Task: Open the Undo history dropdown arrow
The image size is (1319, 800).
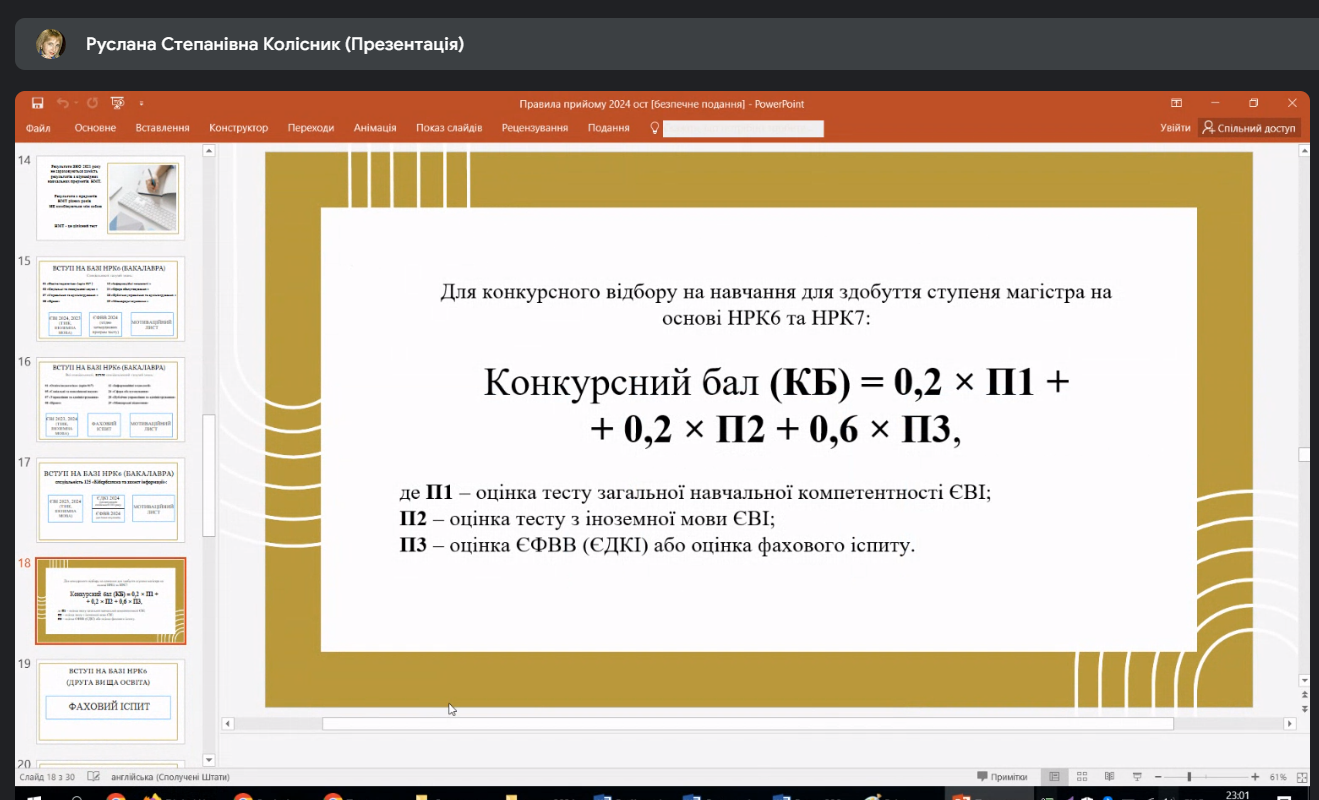Action: [75, 103]
